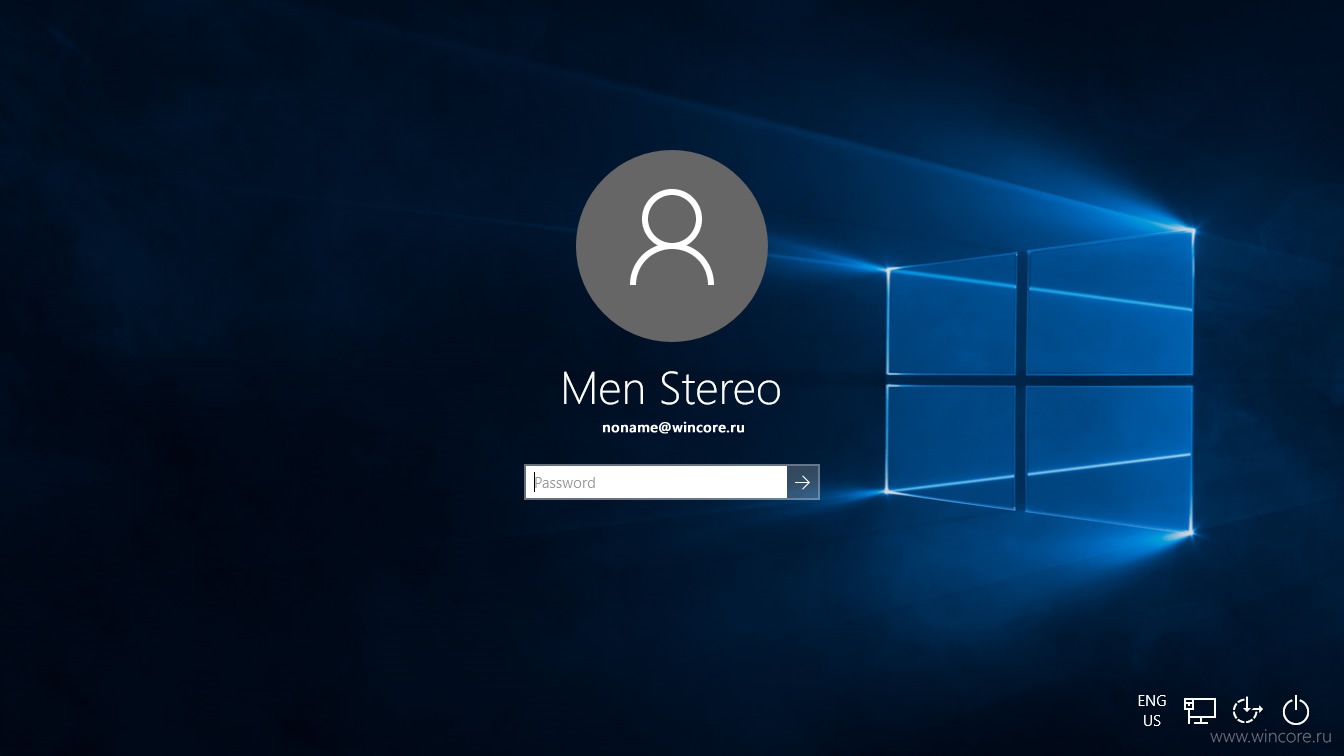Click the "noname@wincore.ru" email text
1344x756 pixels.
(x=673, y=428)
